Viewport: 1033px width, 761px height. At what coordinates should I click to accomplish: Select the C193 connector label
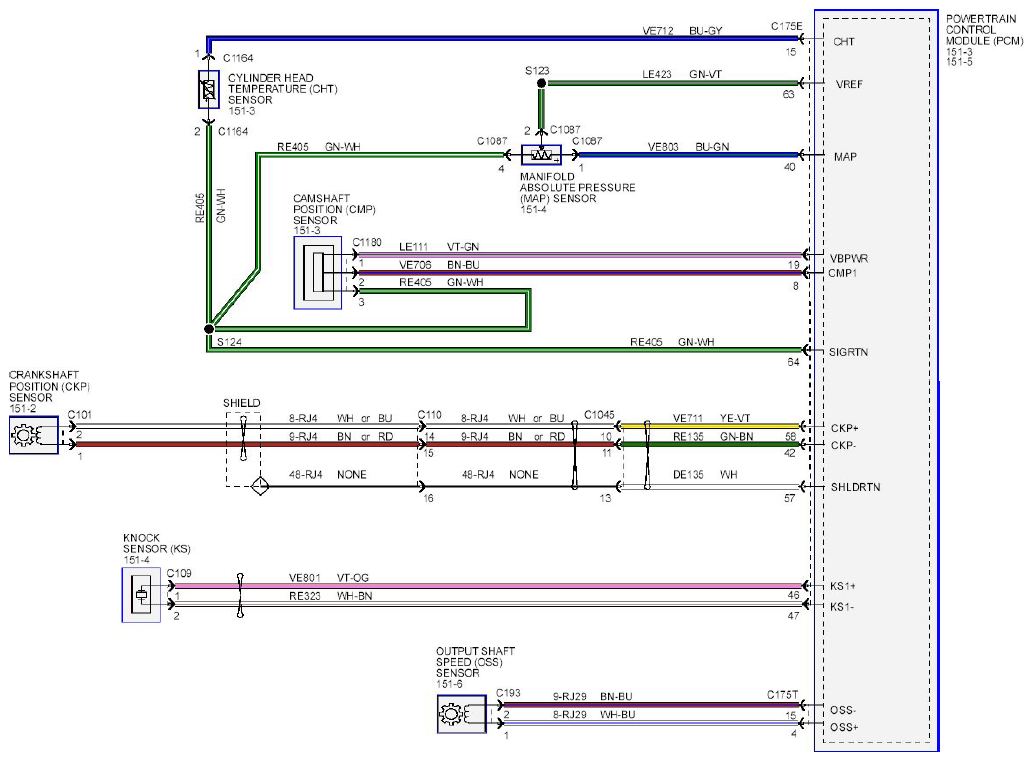508,693
